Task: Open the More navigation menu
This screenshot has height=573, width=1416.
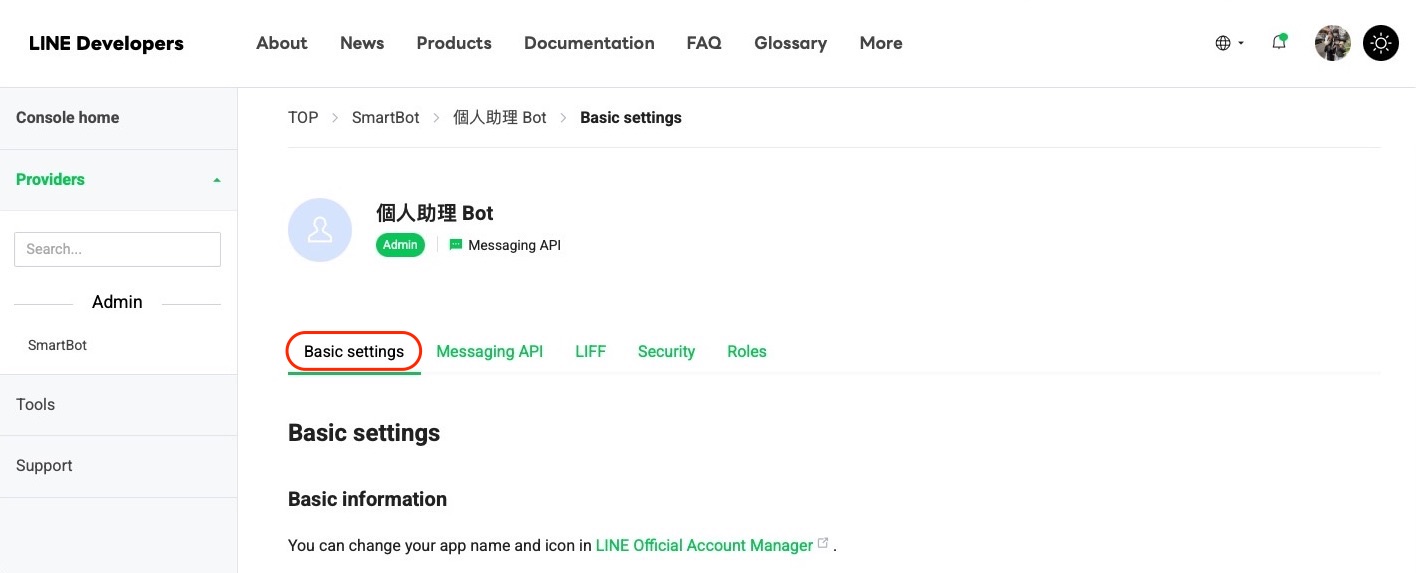Action: pyautogui.click(x=881, y=43)
